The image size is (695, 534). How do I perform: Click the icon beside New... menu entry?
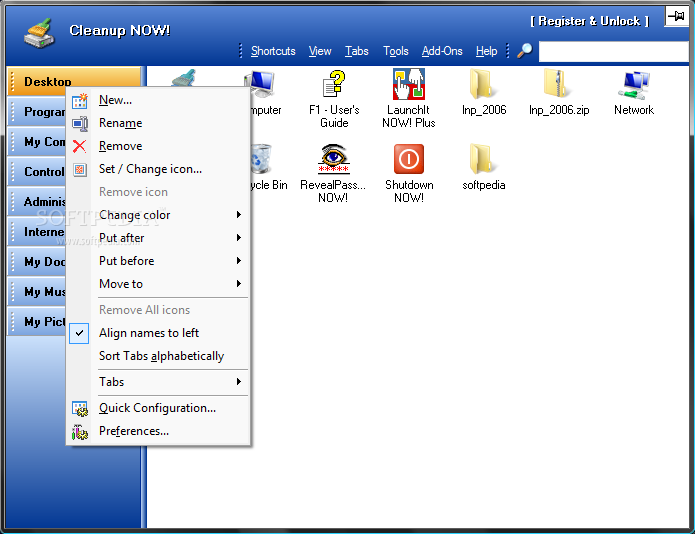pyautogui.click(x=80, y=101)
